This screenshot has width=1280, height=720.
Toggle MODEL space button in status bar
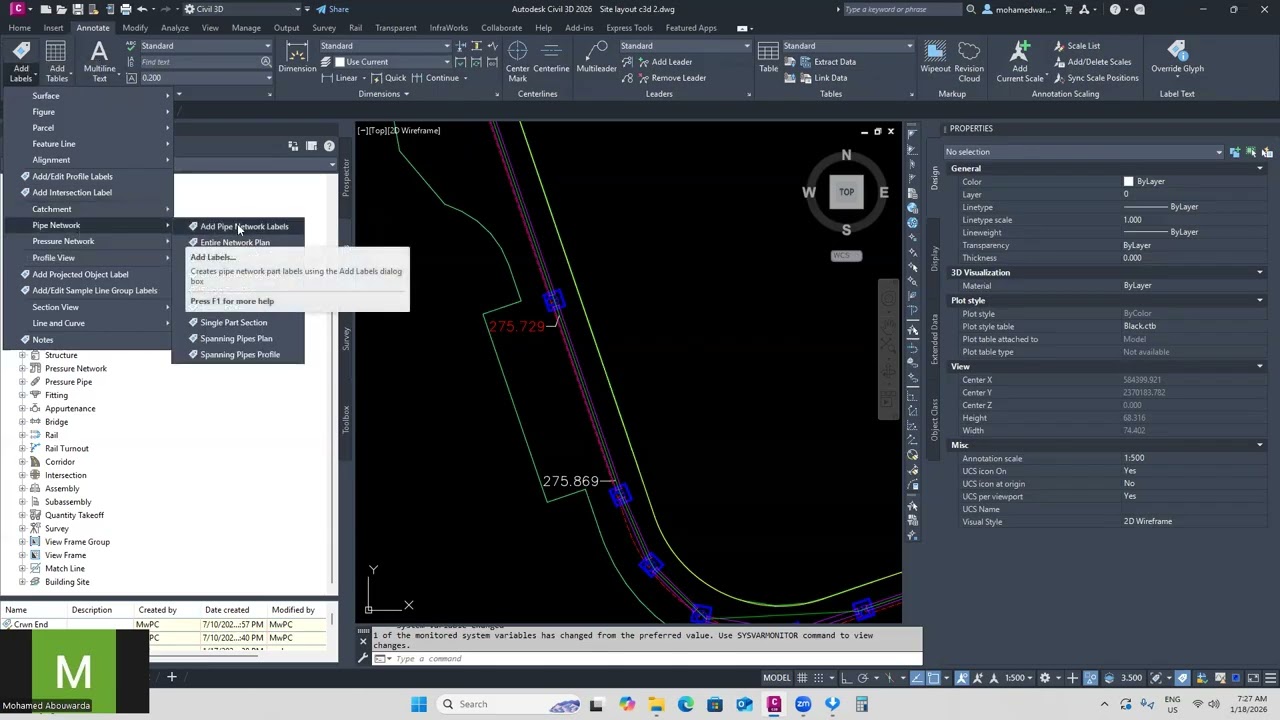coord(777,678)
